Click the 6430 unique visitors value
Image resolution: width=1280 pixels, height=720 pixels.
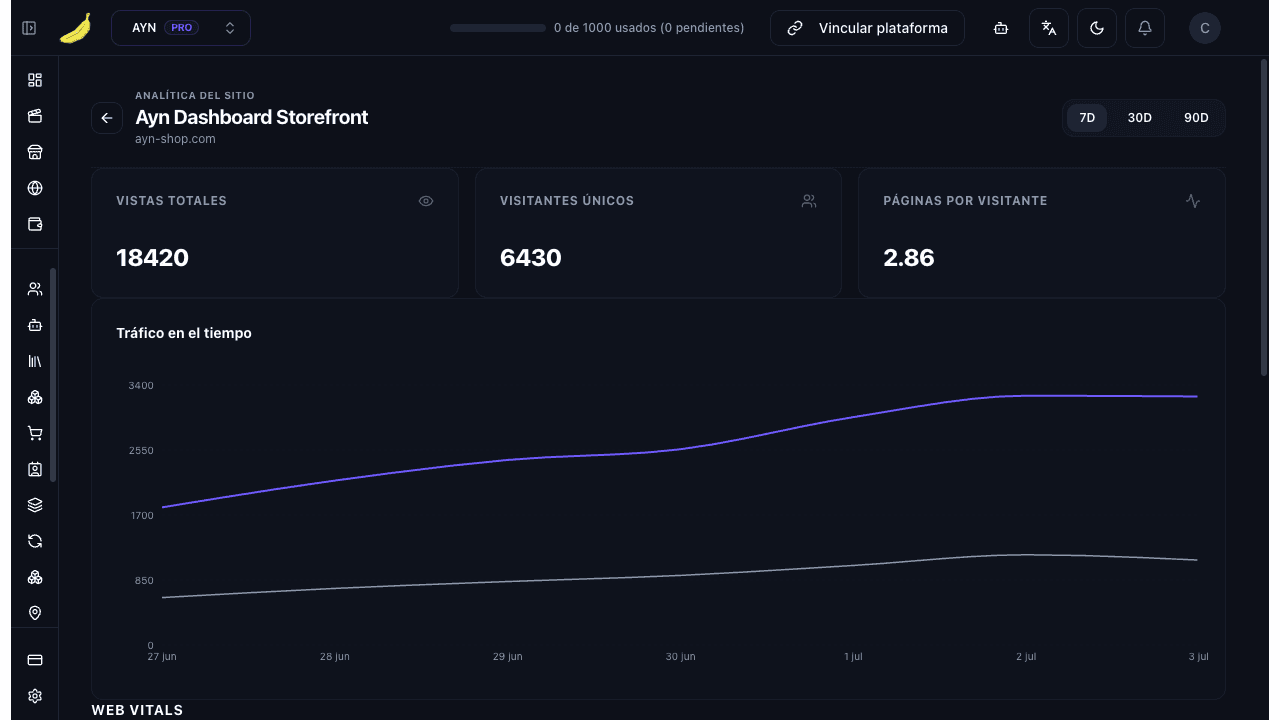click(530, 258)
